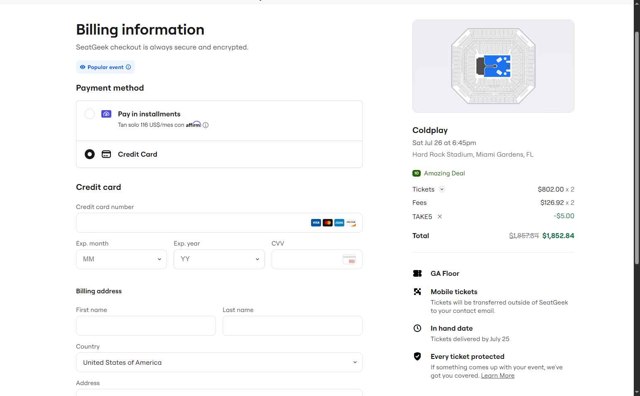The image size is (640, 396).
Task: Click the Discover card logo
Action: (351, 222)
